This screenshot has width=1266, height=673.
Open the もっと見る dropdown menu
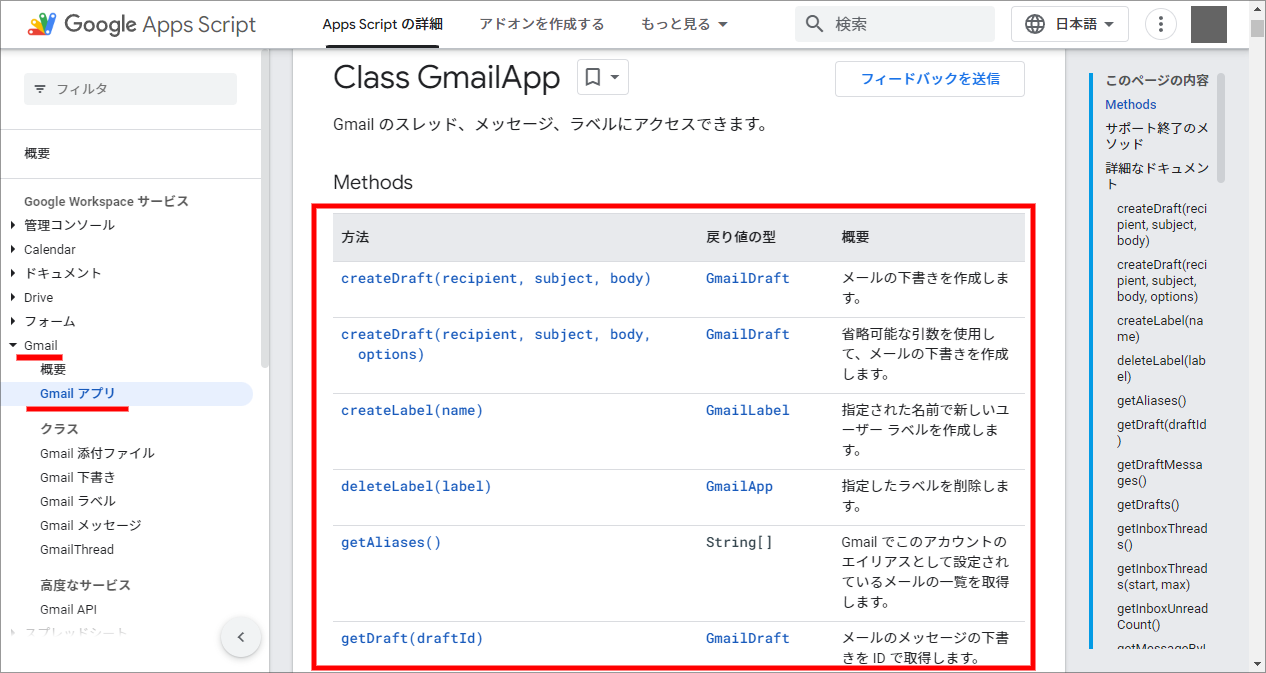pos(684,24)
